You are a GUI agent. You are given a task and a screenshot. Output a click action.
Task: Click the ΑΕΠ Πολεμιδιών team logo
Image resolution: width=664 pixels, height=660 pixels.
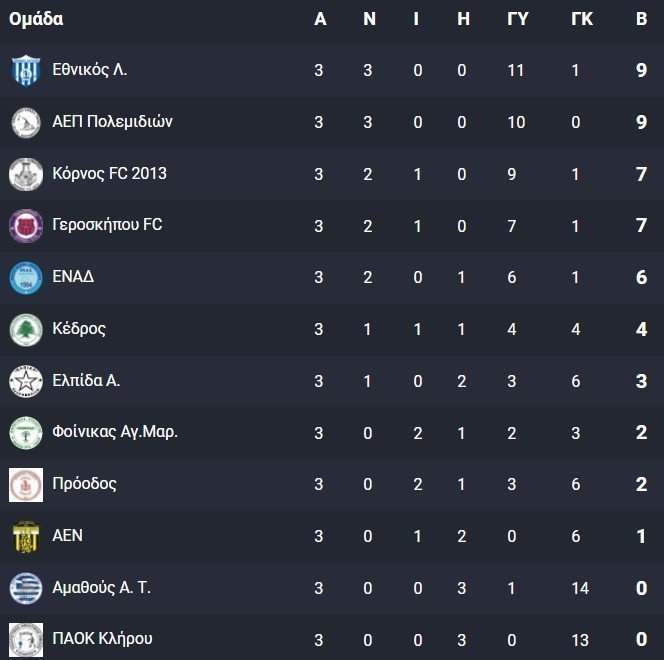coord(26,123)
